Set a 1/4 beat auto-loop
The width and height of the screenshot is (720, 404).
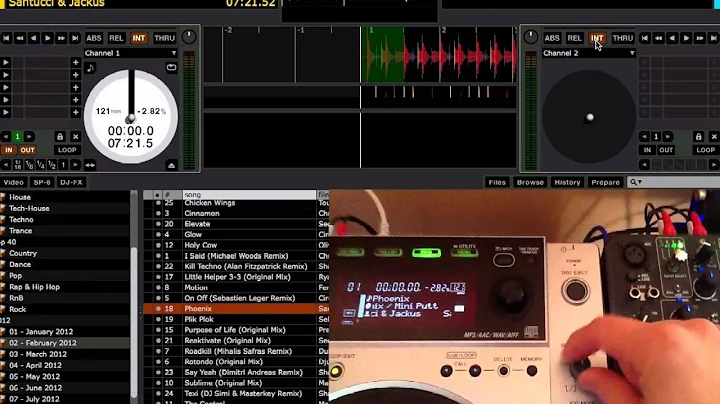[40, 165]
